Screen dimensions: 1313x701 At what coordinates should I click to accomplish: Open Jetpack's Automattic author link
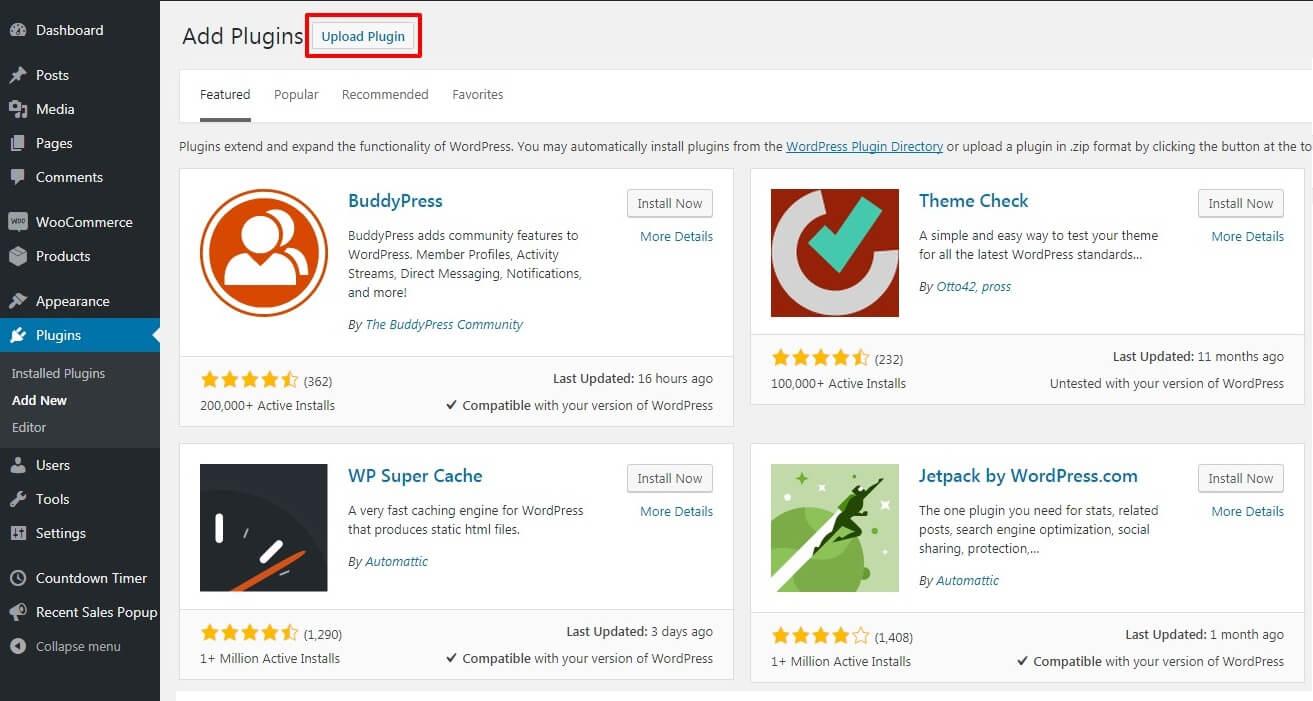point(968,581)
